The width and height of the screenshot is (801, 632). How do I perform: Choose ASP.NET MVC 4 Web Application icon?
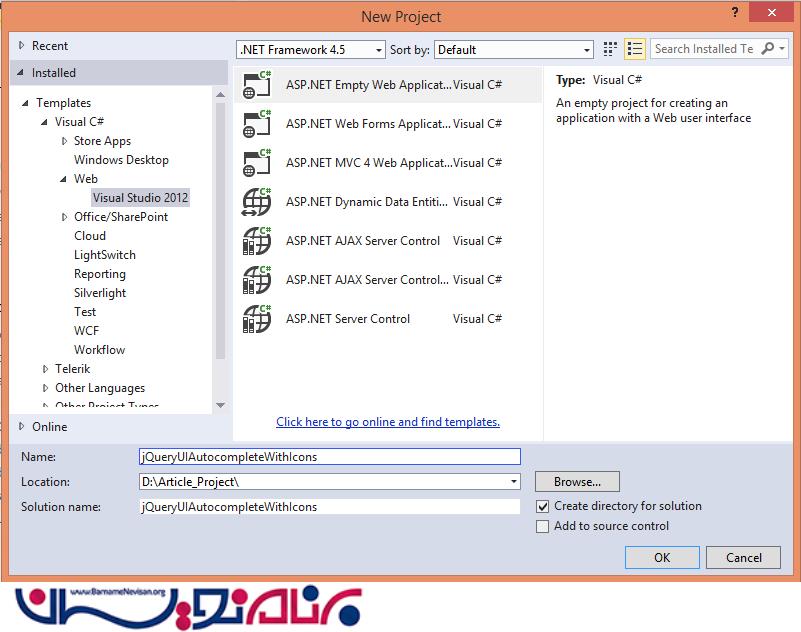point(257,163)
